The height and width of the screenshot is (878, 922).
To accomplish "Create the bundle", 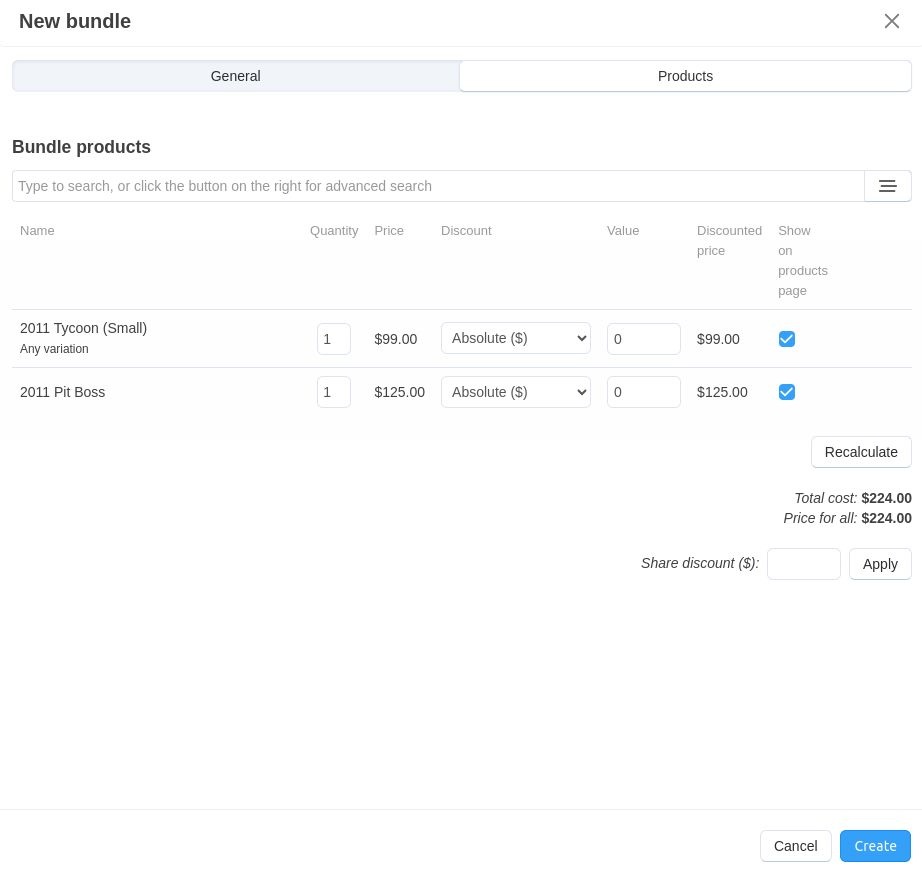I will click(875, 846).
